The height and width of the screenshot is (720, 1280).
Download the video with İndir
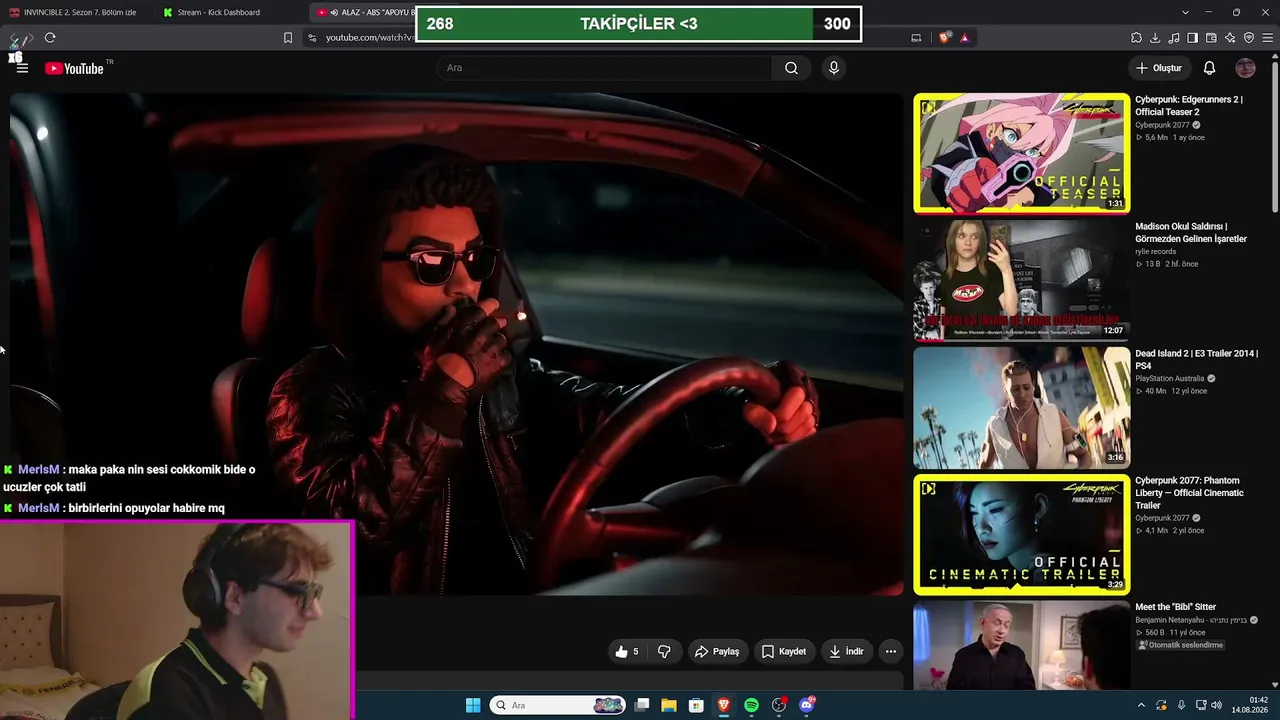(x=846, y=651)
